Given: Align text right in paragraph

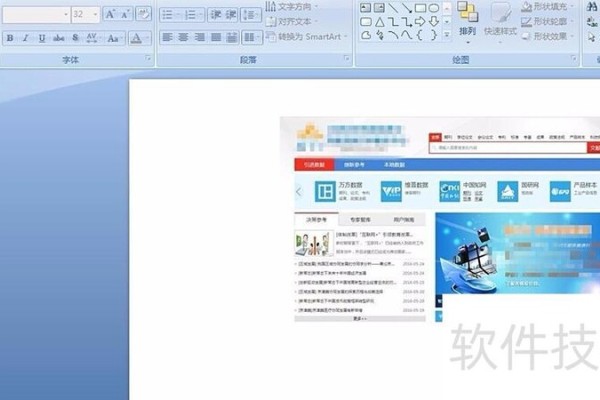Looking at the screenshot, I should (199, 37).
